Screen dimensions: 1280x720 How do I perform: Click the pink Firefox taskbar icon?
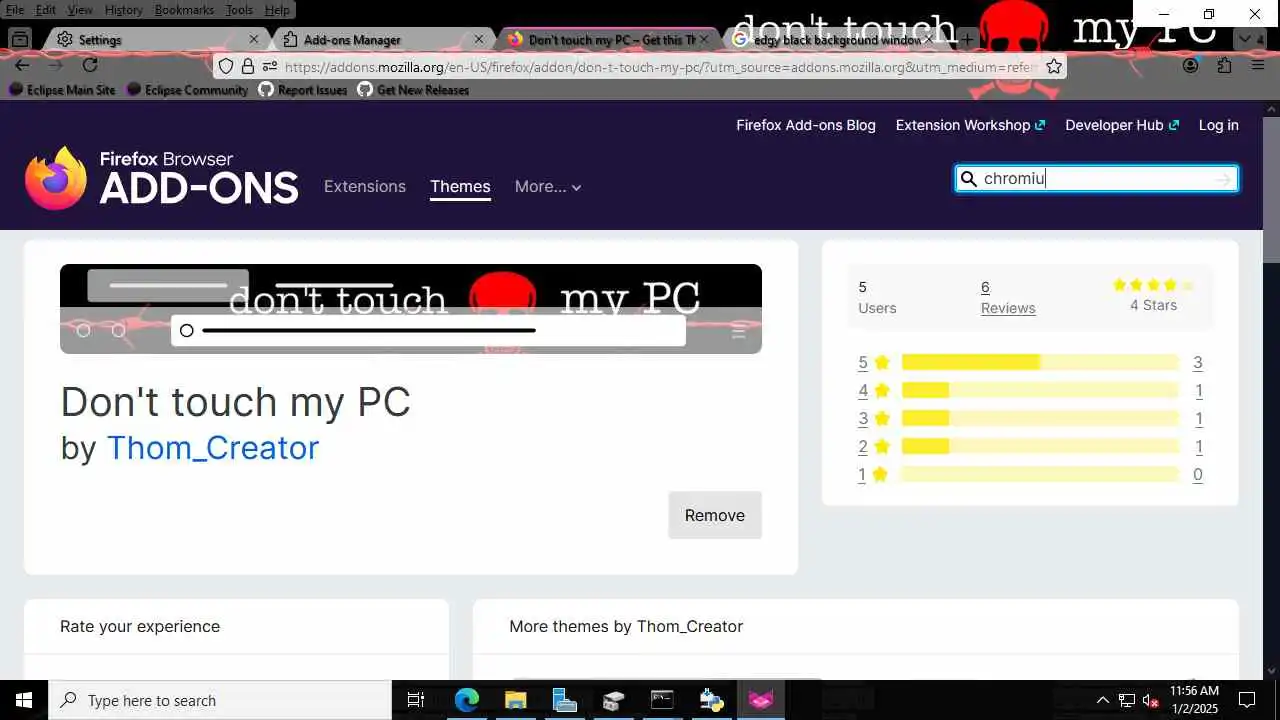761,700
